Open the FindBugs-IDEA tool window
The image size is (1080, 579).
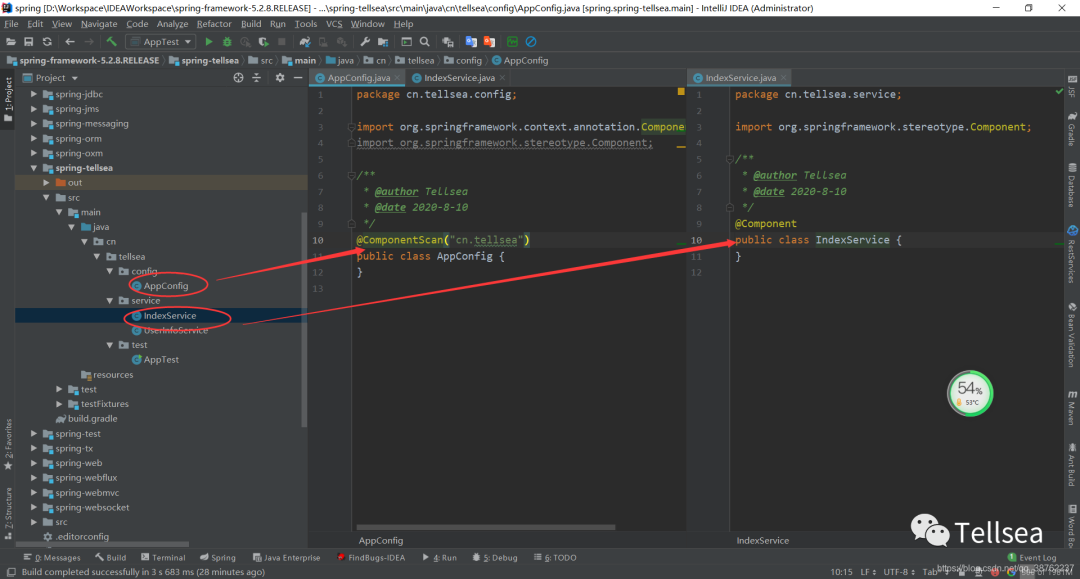(371, 558)
